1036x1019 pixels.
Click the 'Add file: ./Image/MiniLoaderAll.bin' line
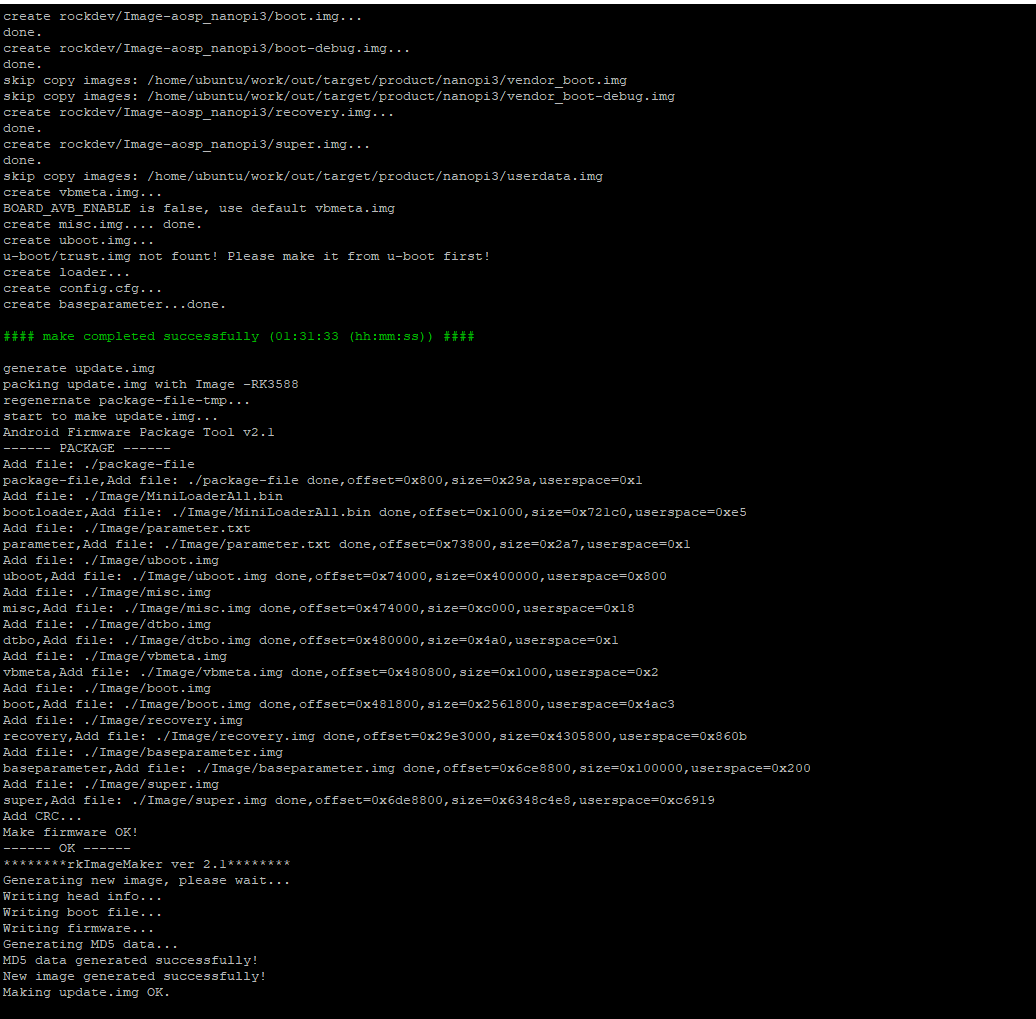[142, 496]
